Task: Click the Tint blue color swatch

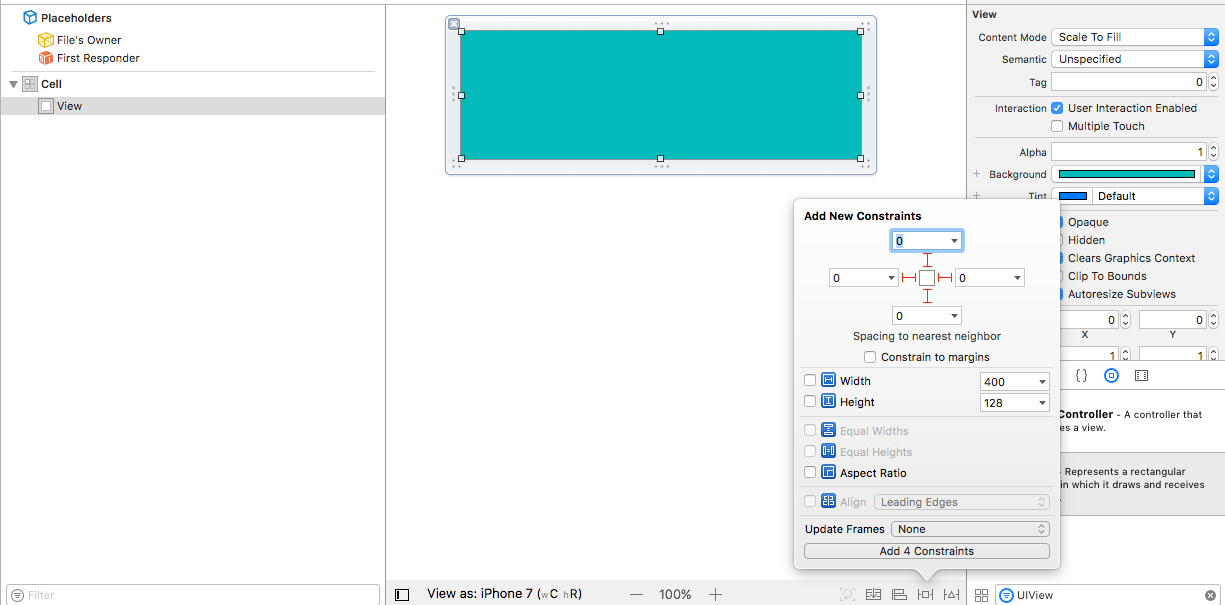Action: (x=1072, y=196)
